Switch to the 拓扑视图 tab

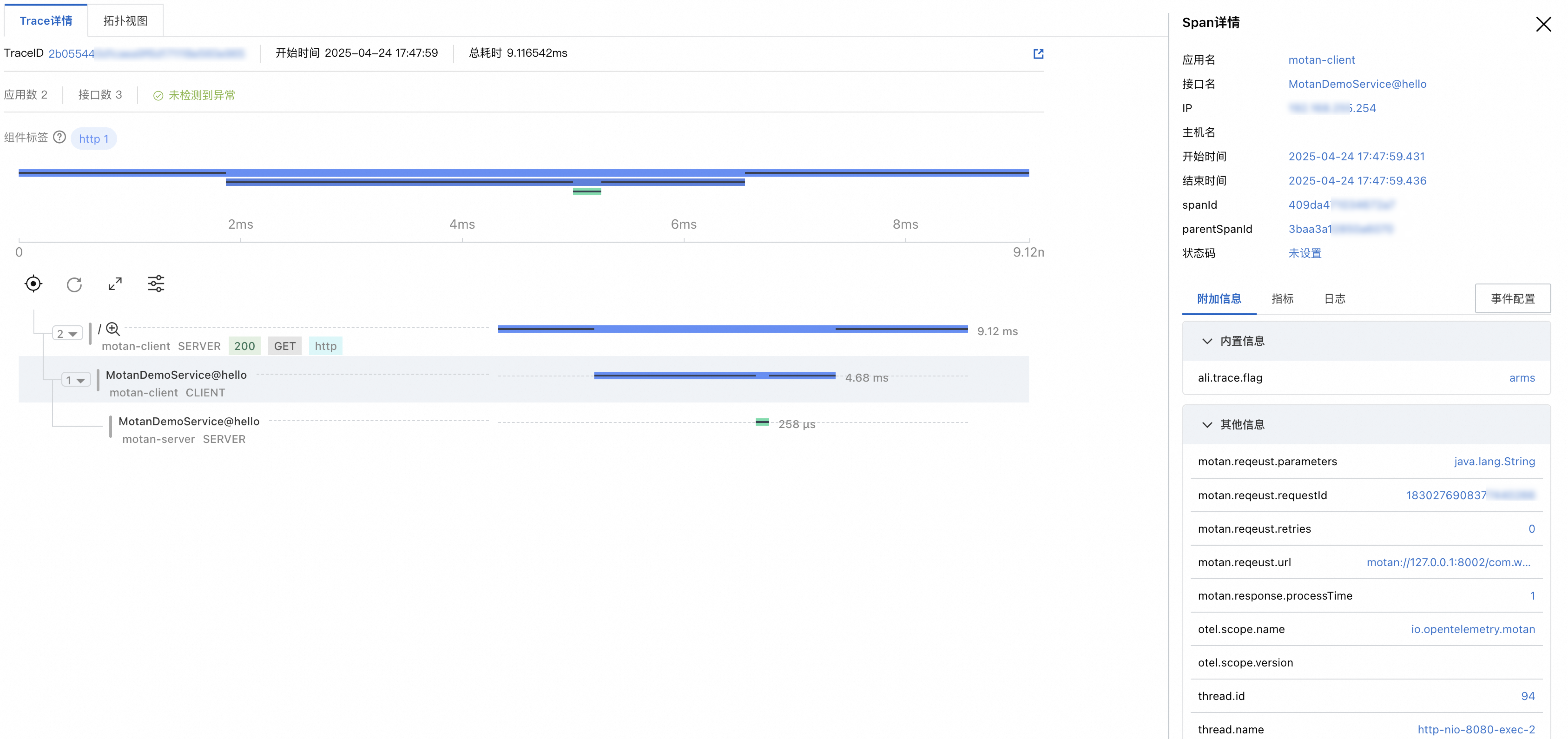pos(125,21)
